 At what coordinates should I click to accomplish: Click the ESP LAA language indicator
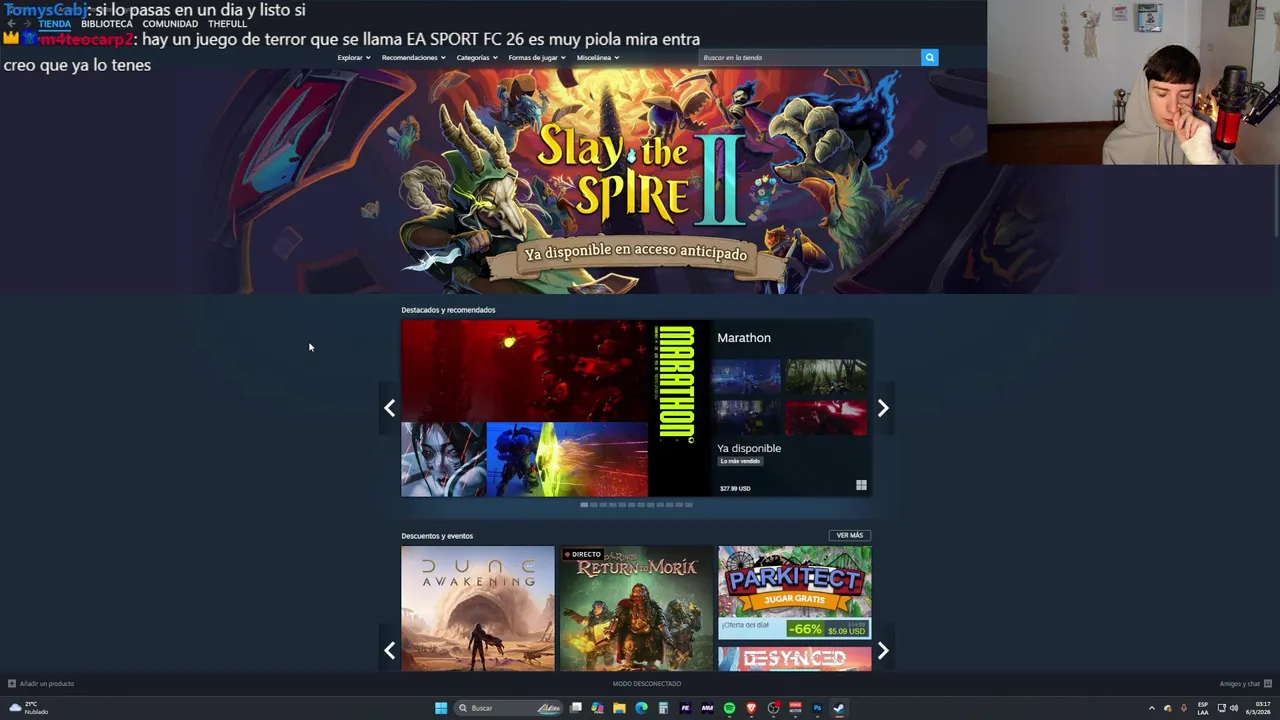coord(1203,708)
